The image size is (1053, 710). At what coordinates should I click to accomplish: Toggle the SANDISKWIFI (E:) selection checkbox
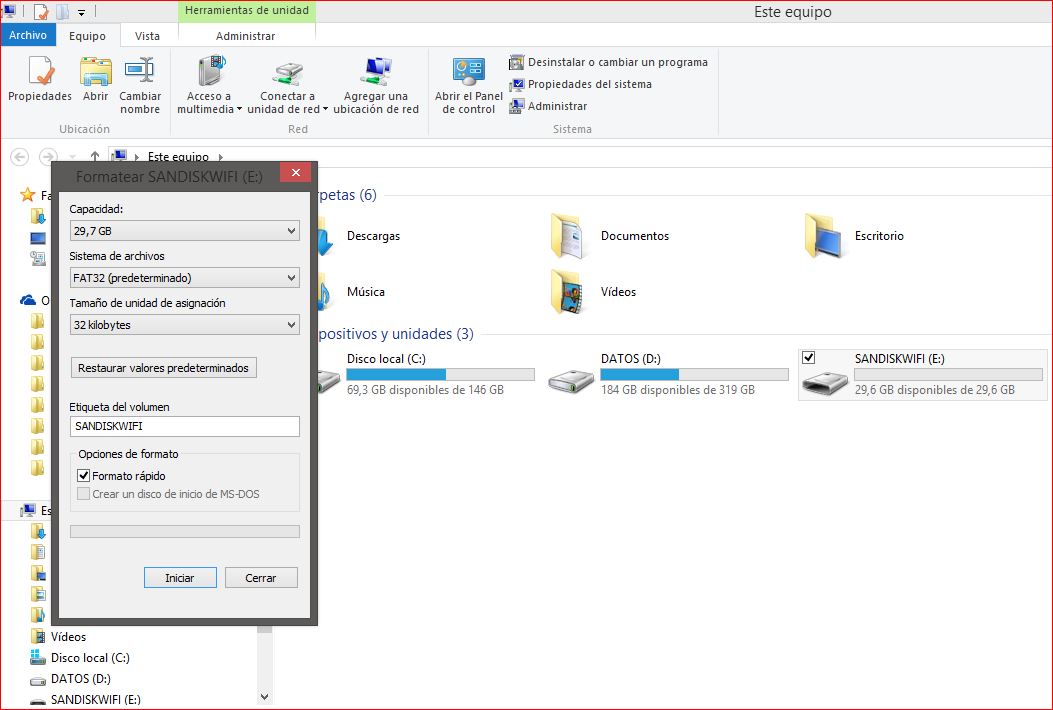pos(809,358)
